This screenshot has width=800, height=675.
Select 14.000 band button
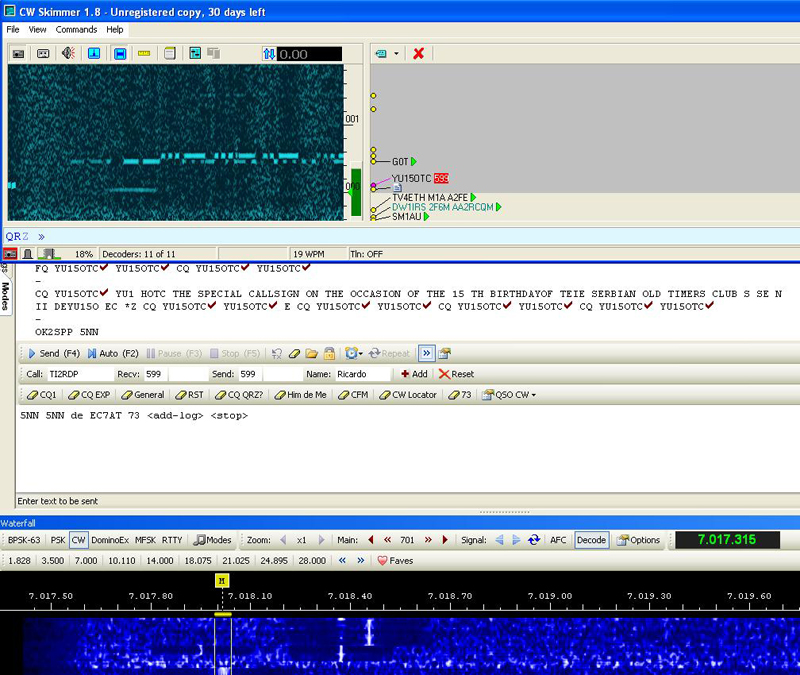(160, 561)
